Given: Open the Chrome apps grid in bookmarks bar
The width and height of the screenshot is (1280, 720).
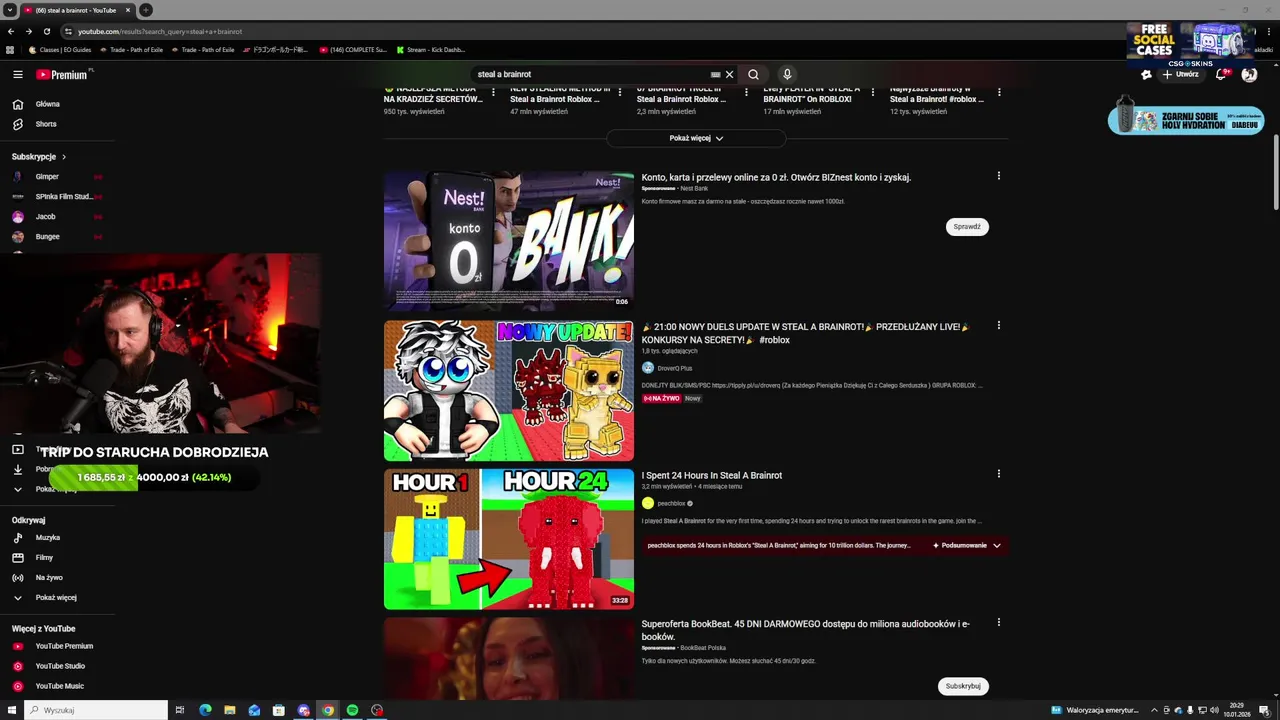Looking at the screenshot, I should (x=10, y=49).
